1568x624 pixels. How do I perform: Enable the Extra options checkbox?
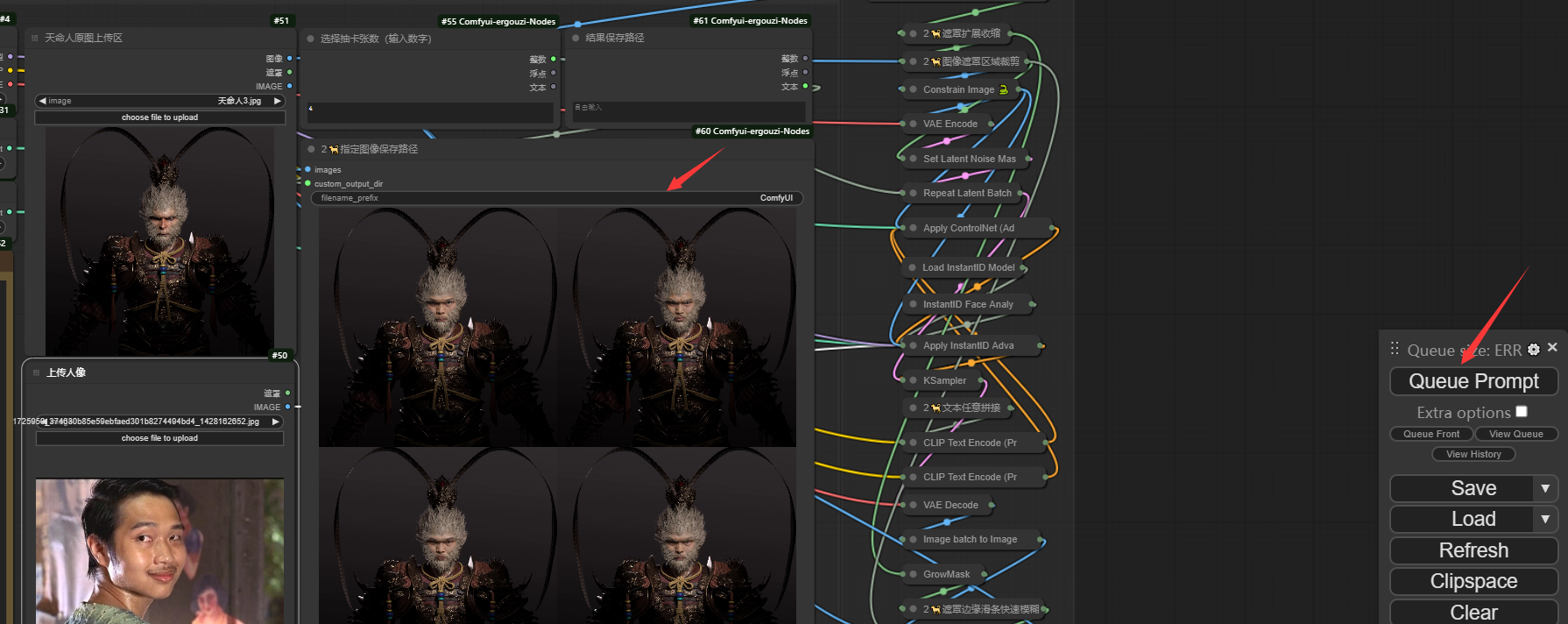point(1522,412)
